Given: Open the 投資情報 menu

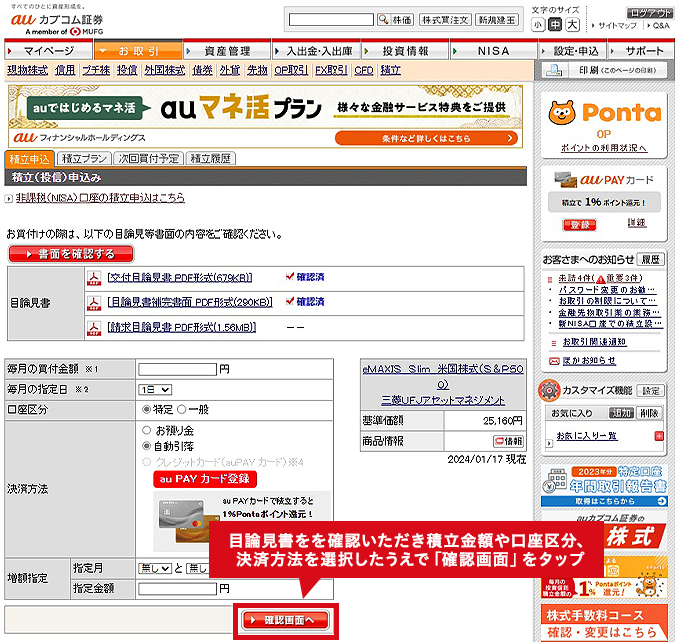Looking at the screenshot, I should pyautogui.click(x=405, y=51).
